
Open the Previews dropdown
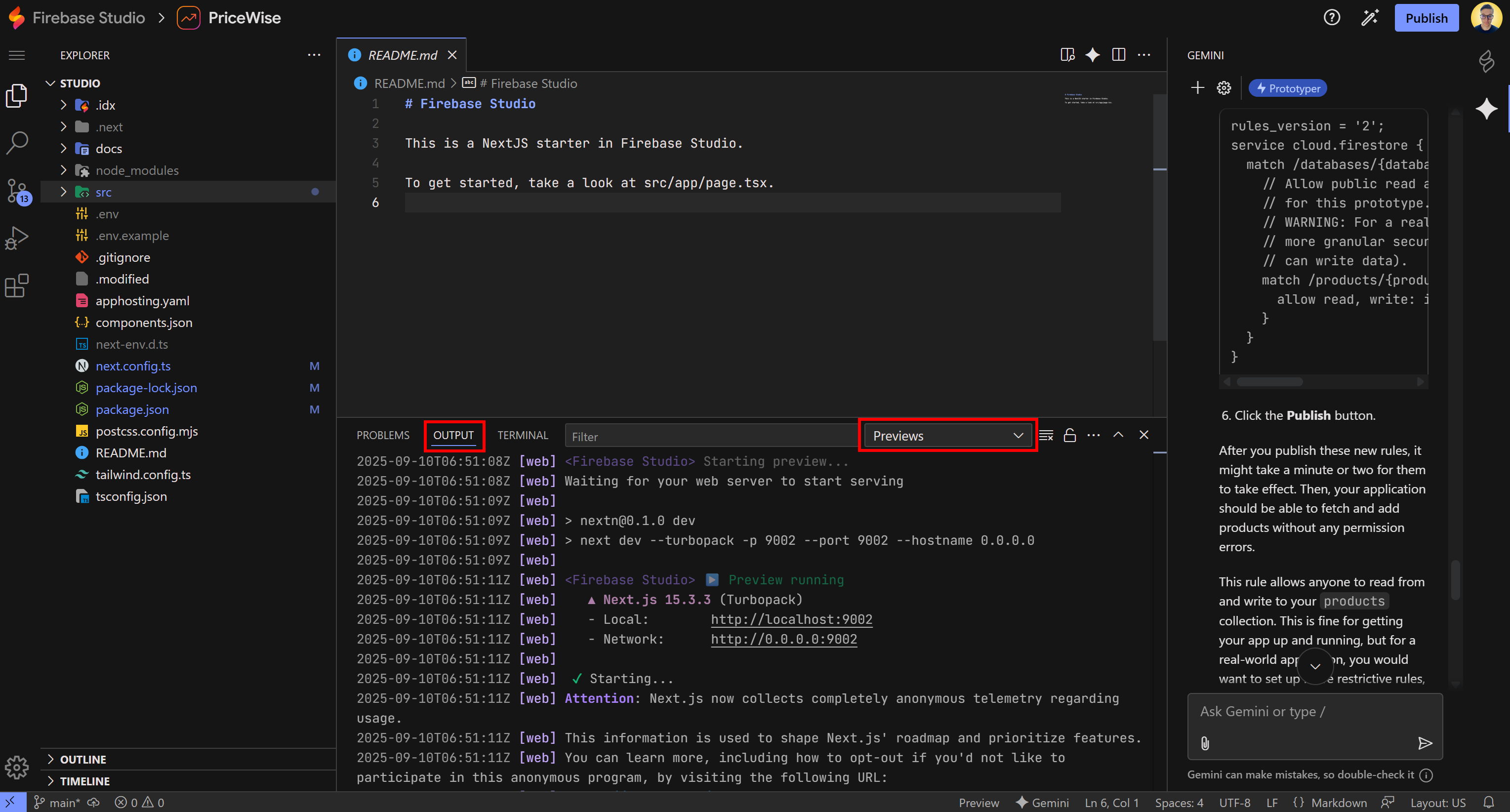(947, 435)
